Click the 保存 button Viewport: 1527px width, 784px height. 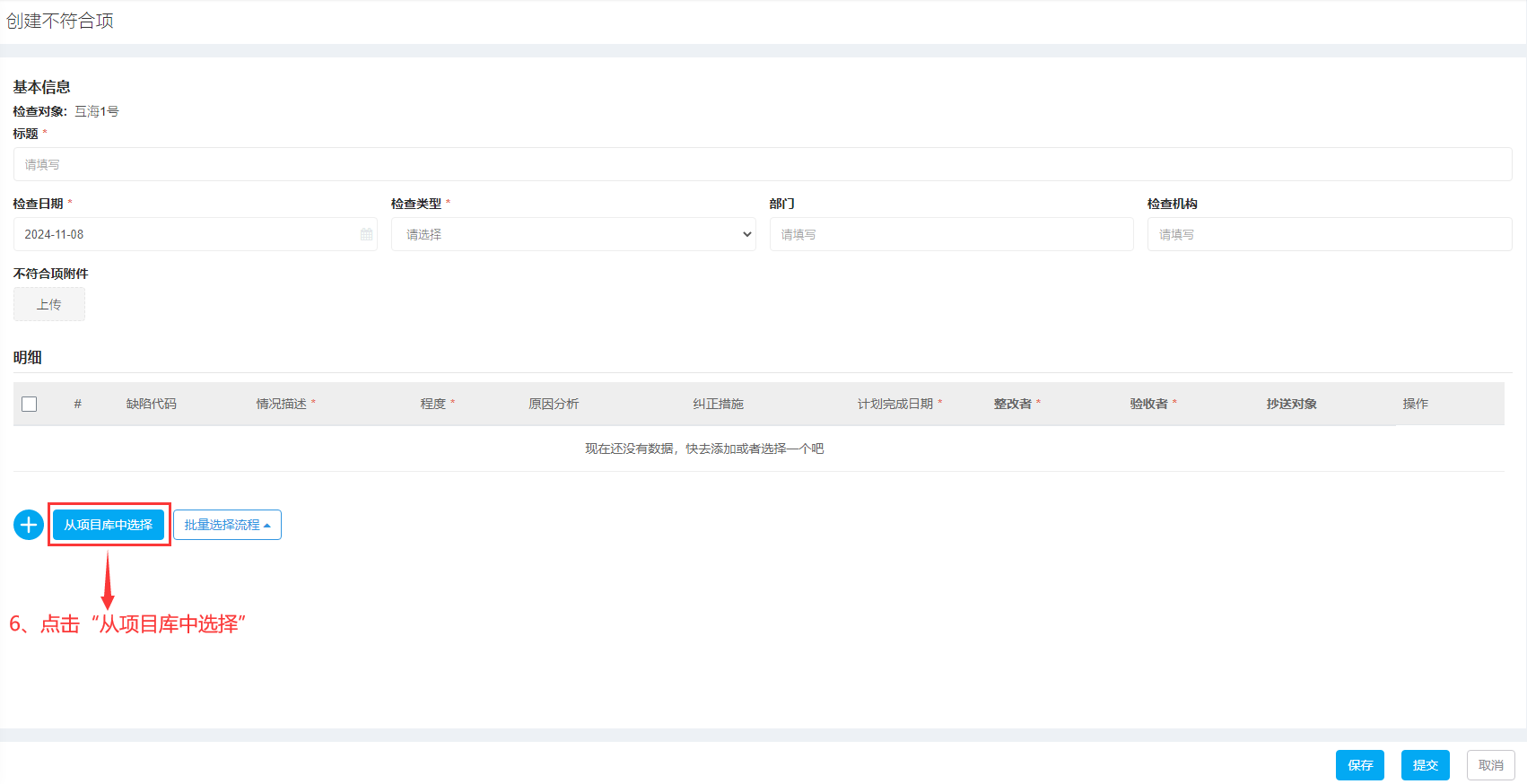(x=1360, y=765)
